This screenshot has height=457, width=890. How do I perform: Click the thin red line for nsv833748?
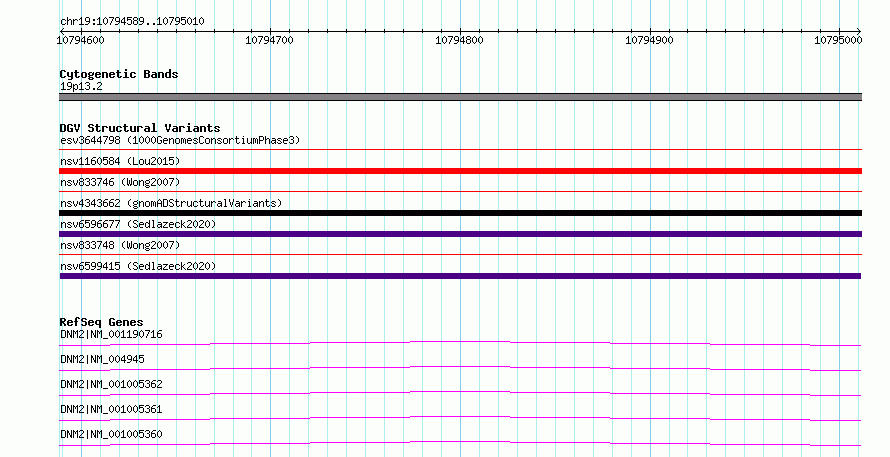[460, 255]
